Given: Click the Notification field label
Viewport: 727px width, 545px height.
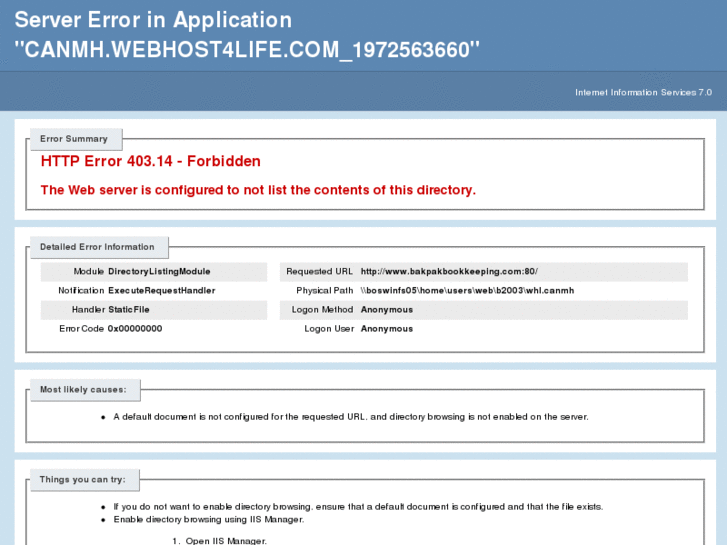Looking at the screenshot, I should 81,290.
